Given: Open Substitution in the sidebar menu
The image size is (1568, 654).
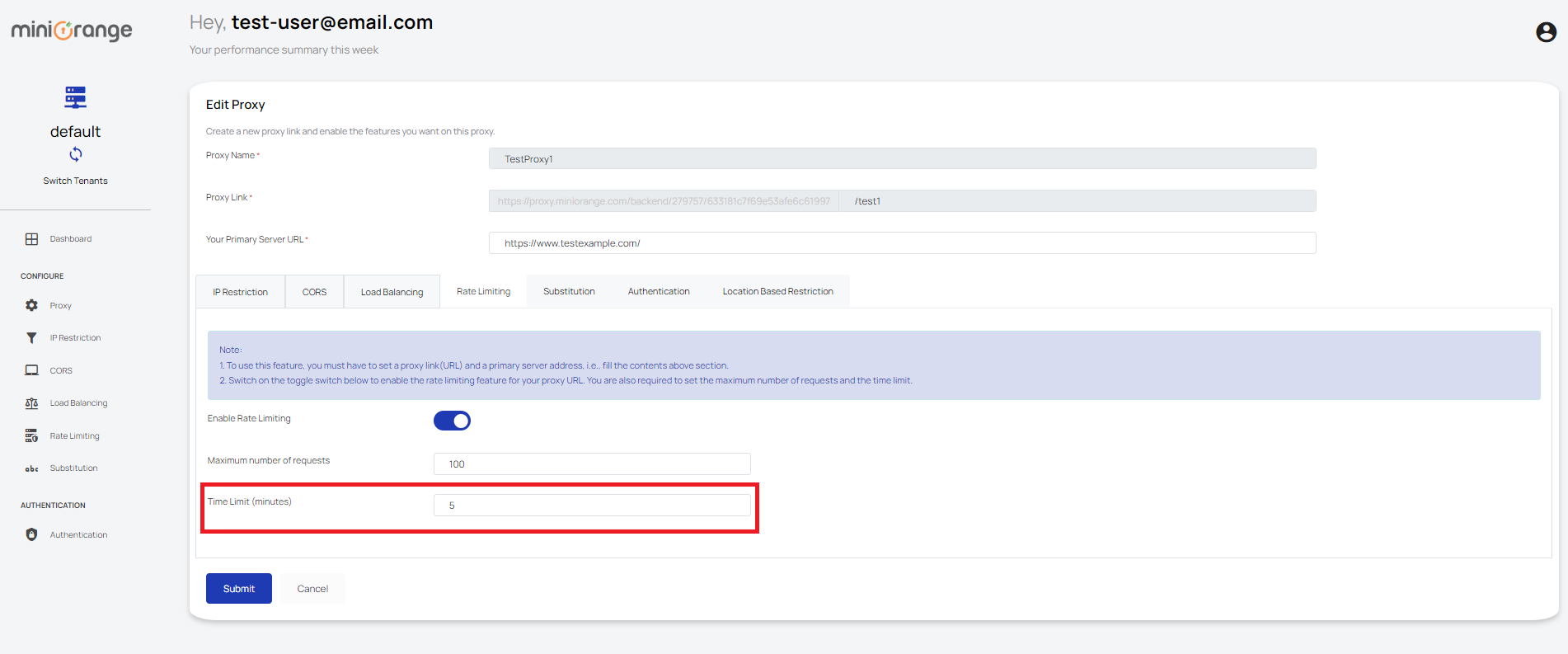Looking at the screenshot, I should pyautogui.click(x=73, y=468).
